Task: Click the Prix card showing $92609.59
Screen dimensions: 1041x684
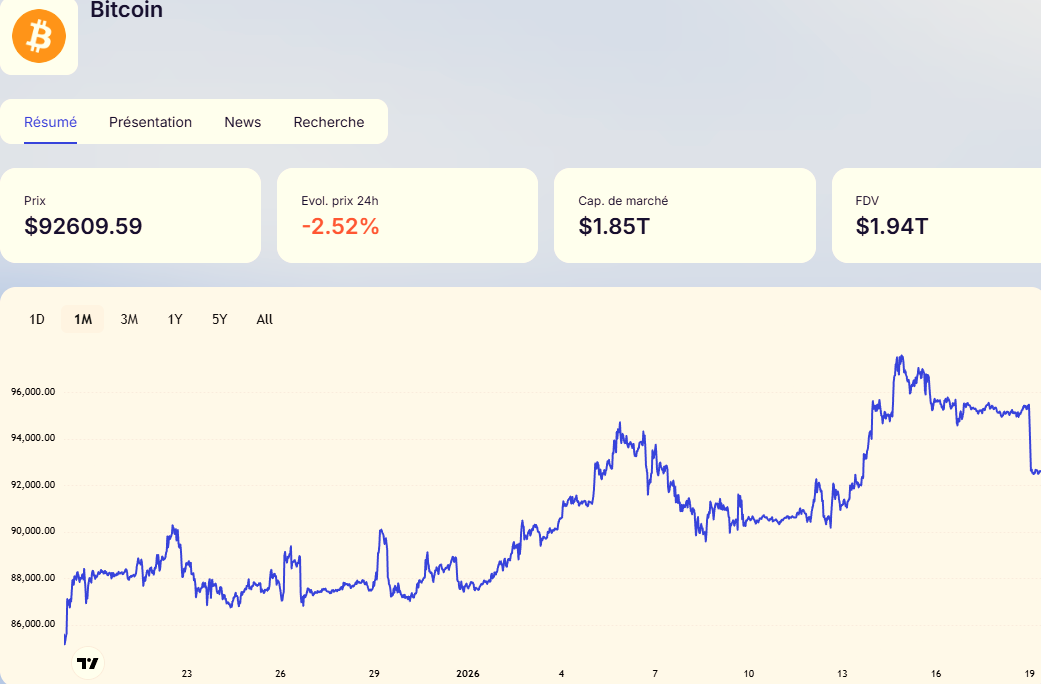Action: pos(130,215)
